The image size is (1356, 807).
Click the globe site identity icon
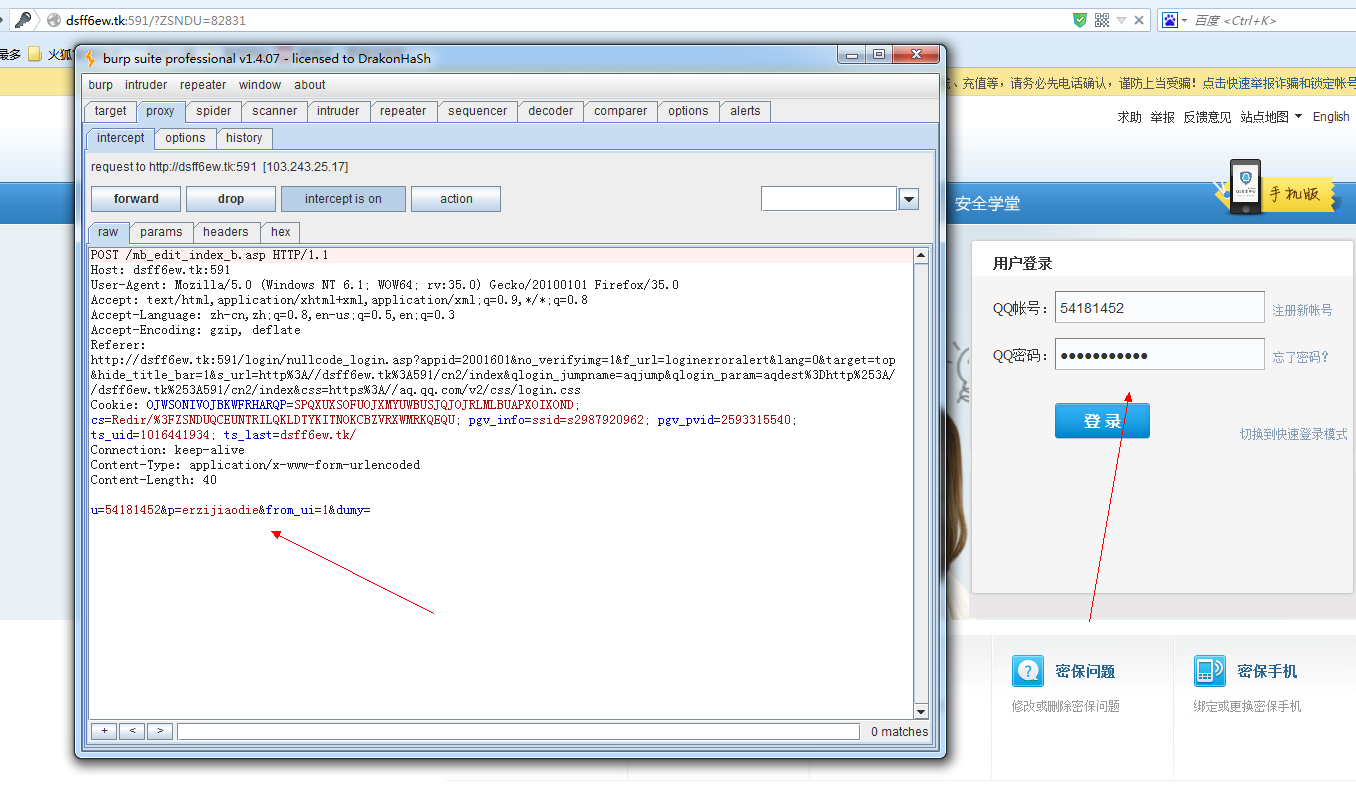pos(54,20)
